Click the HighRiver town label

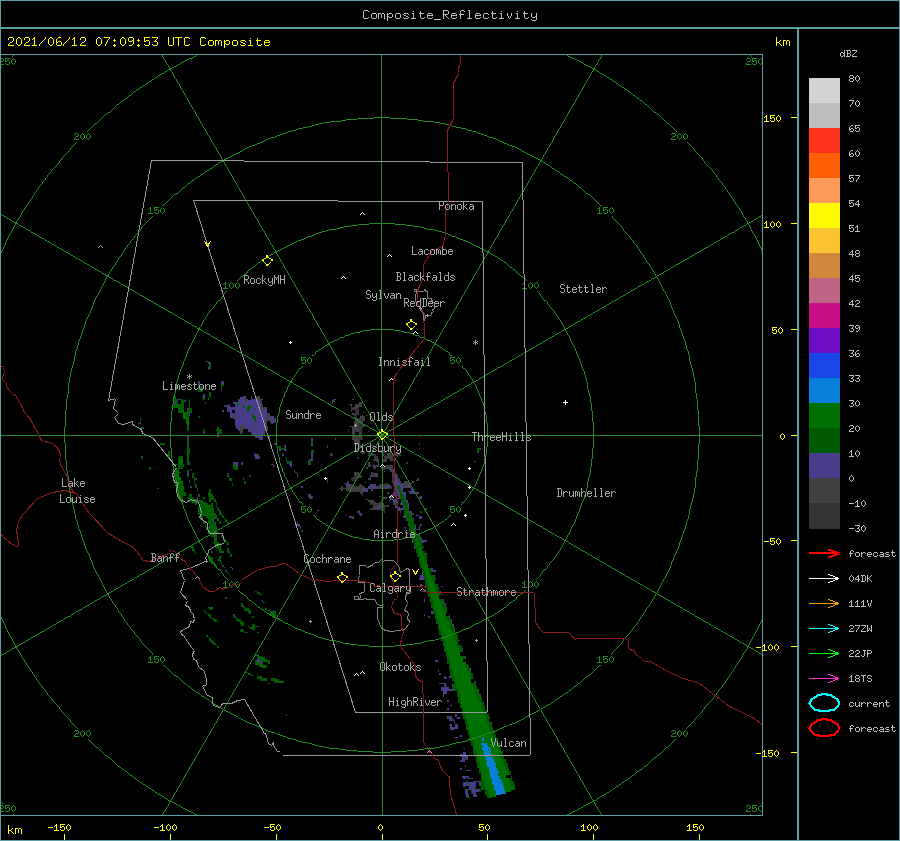point(415,702)
